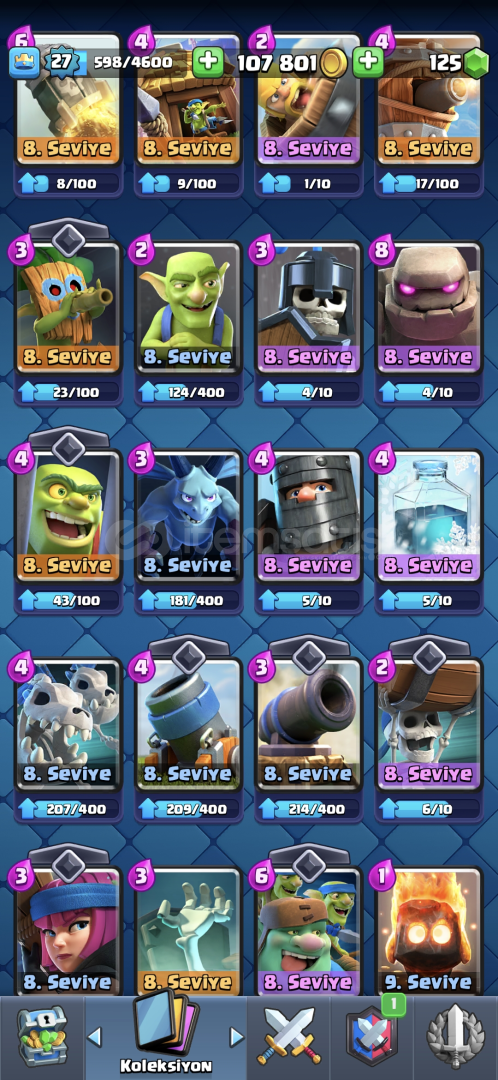Go to the crossed swords battle tab
498x1080 pixels.
pos(289,1037)
